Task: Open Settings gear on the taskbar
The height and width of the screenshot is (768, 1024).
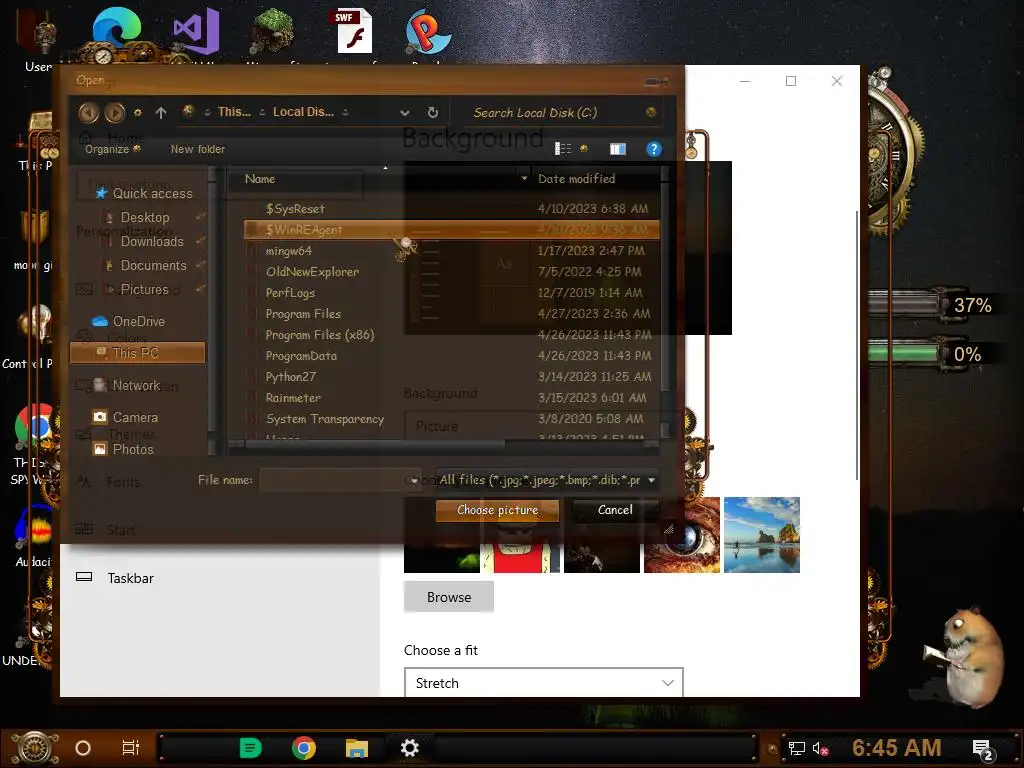Action: [409, 748]
